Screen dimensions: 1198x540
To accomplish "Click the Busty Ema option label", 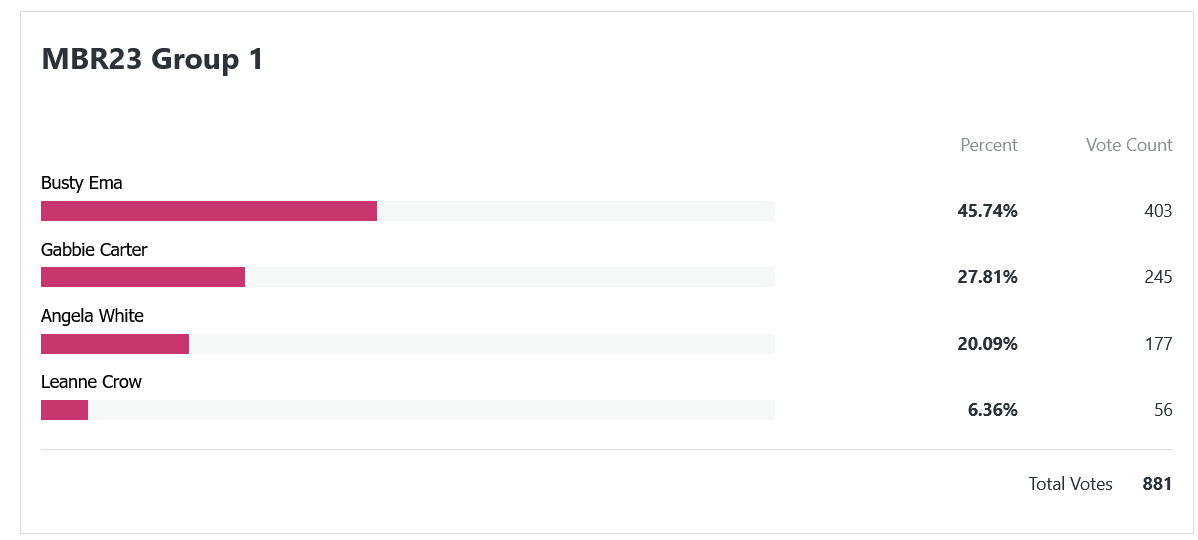I will click(x=82, y=183).
